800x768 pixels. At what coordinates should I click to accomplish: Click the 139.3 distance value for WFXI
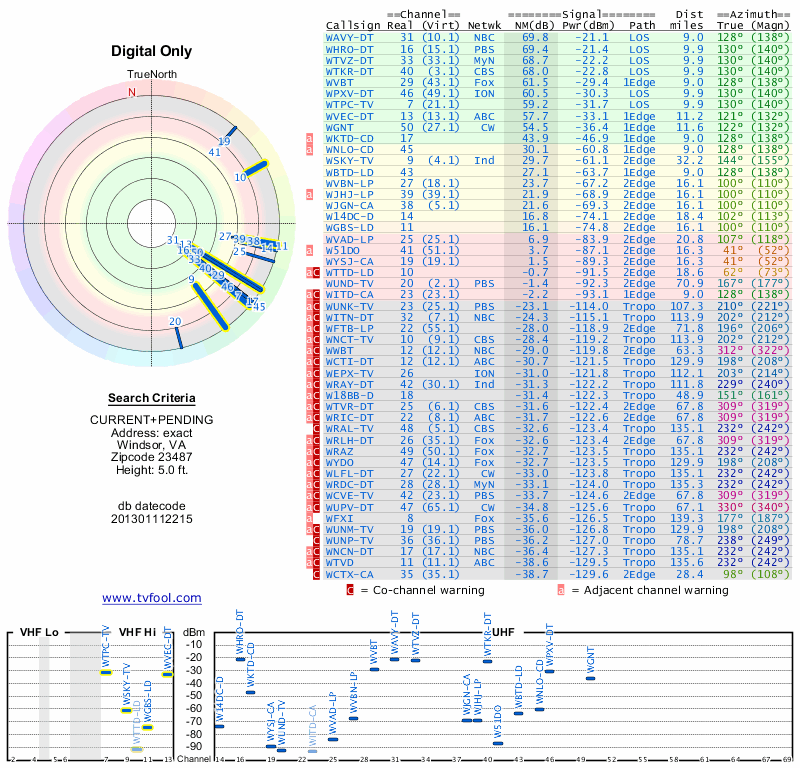coord(686,518)
